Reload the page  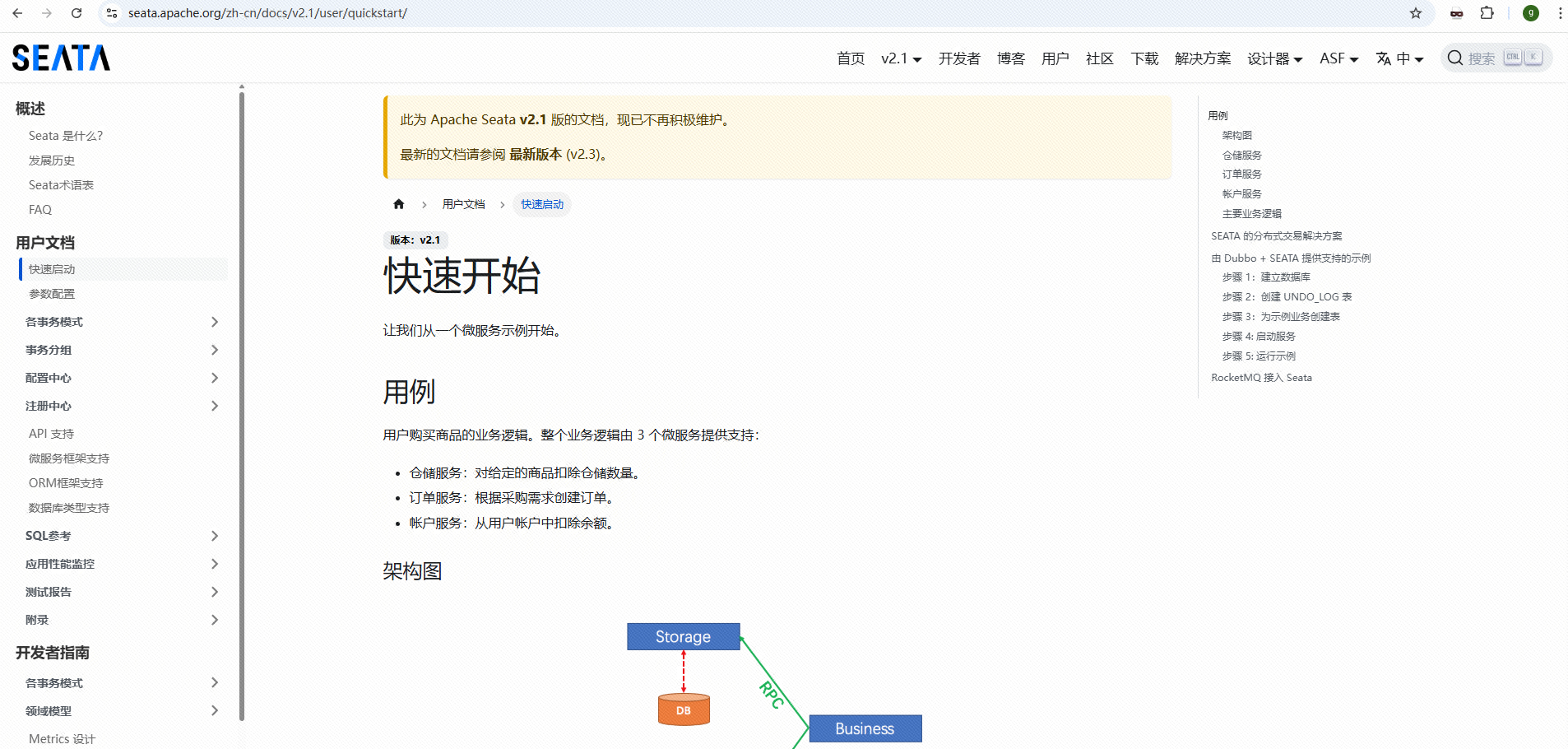[77, 13]
